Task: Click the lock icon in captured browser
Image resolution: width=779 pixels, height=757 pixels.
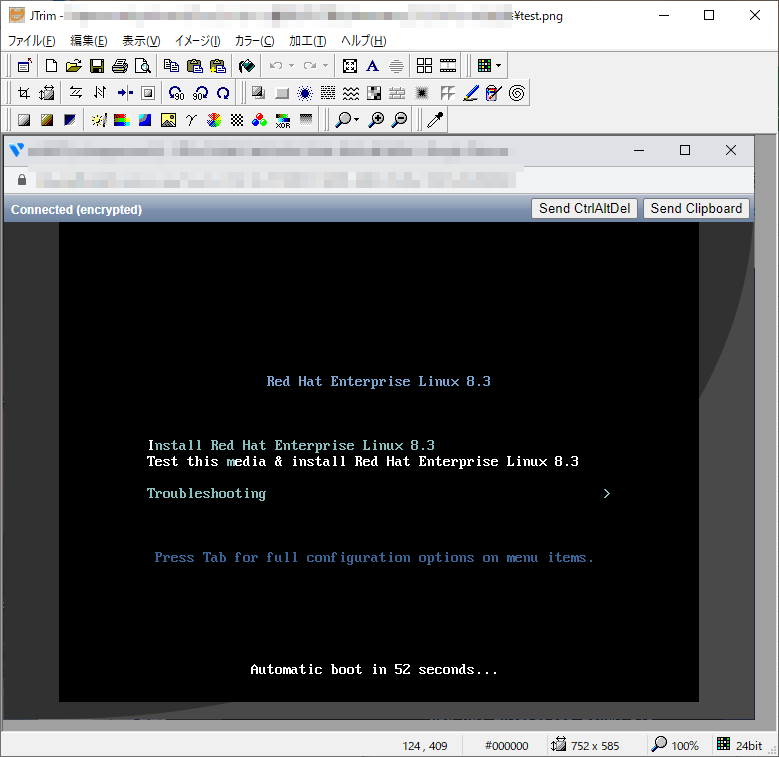Action: coord(22,179)
